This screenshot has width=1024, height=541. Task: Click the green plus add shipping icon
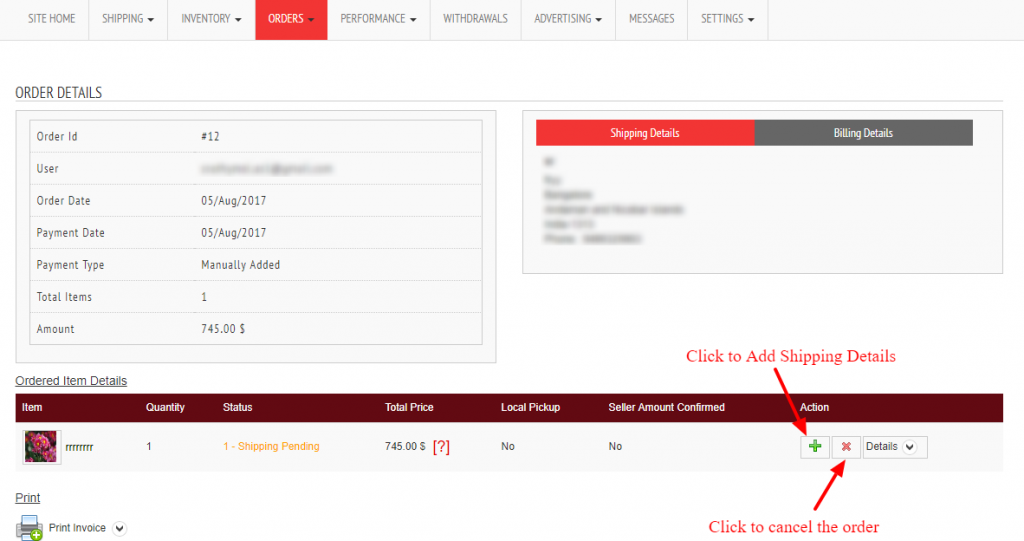[814, 447]
